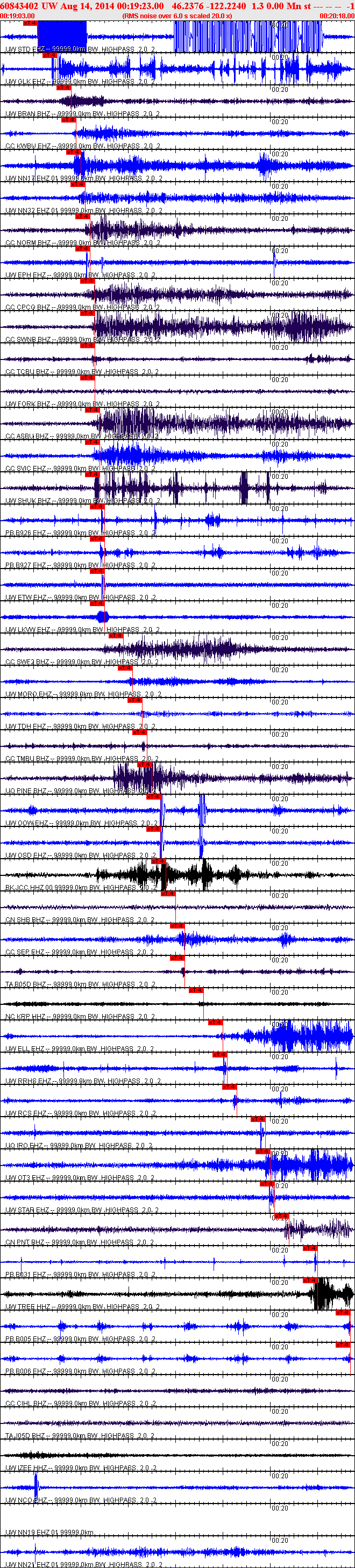Select the UW STD EHZ station label
The height and width of the screenshot is (1568, 355).
(80, 49)
